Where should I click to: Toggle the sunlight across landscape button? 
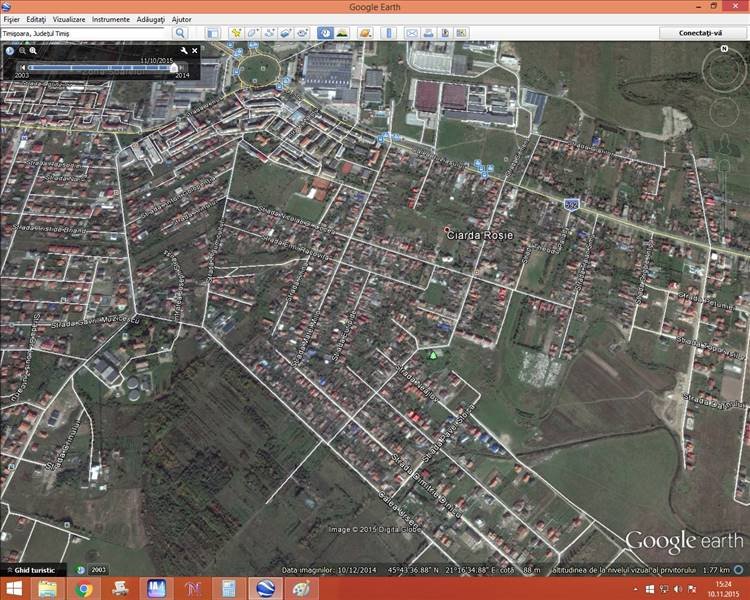(342, 33)
